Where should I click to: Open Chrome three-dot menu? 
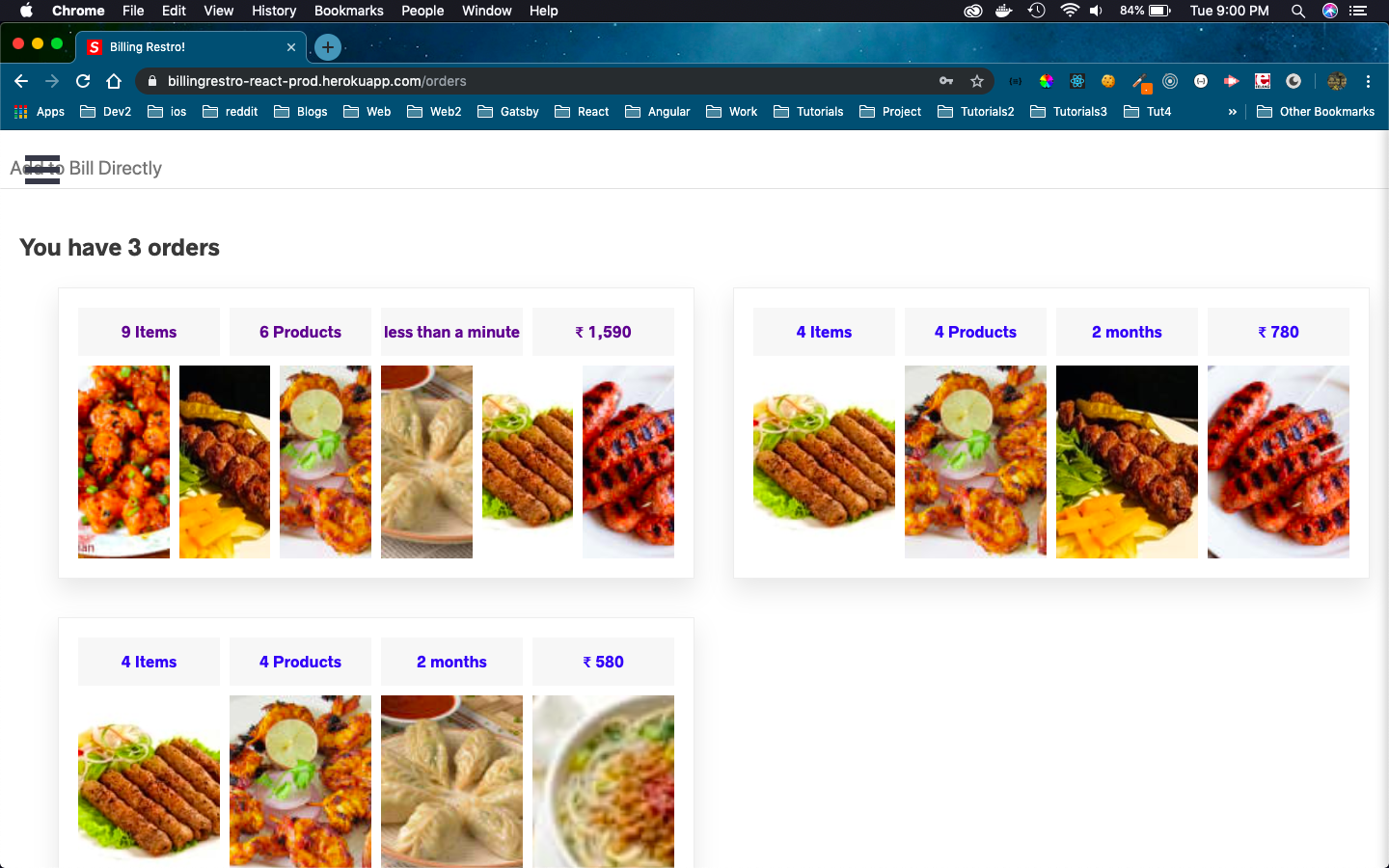pyautogui.click(x=1368, y=81)
